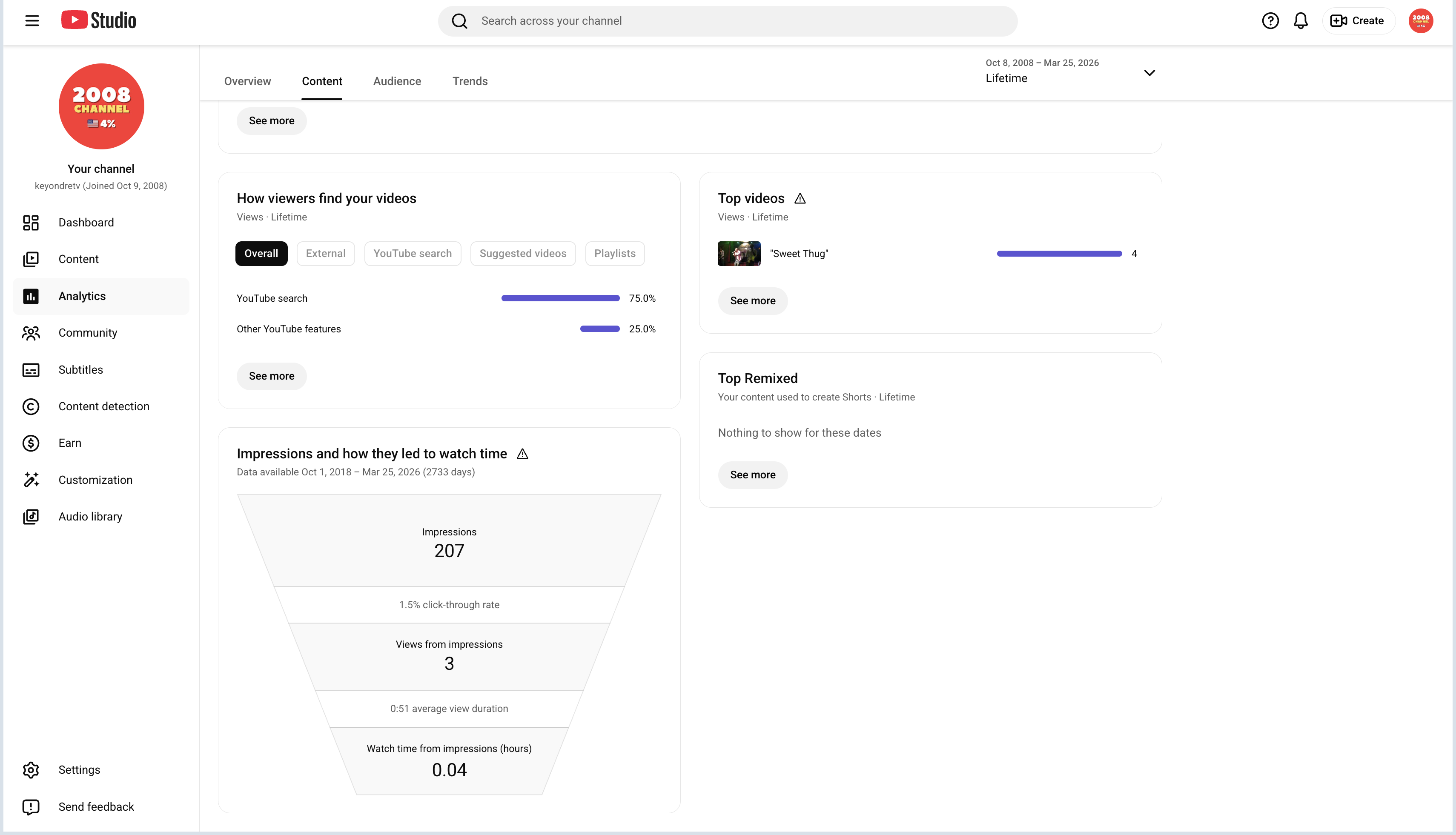This screenshot has width=1456, height=835.
Task: Click the Other YouTube features 25.0% bar
Action: tap(599, 329)
